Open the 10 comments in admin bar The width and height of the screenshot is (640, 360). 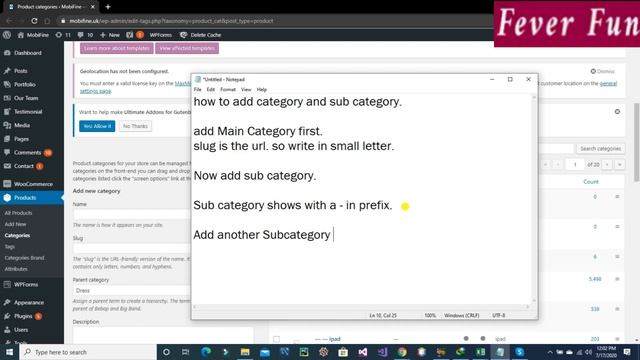coord(85,35)
